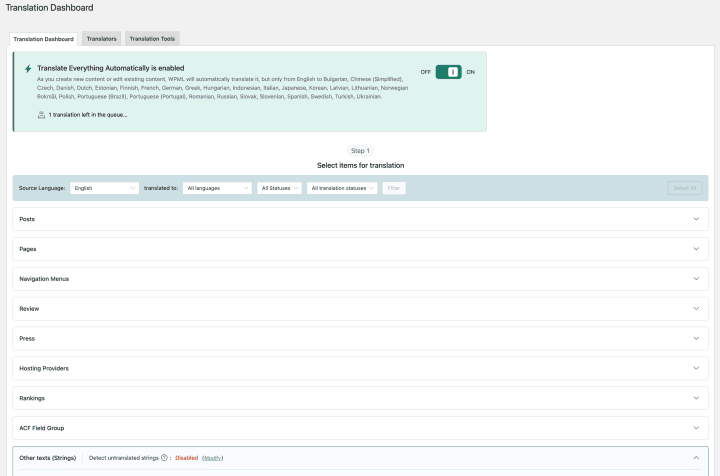Toggle Translate Everything Automatically switch
The image size is (720, 476).
tap(448, 72)
